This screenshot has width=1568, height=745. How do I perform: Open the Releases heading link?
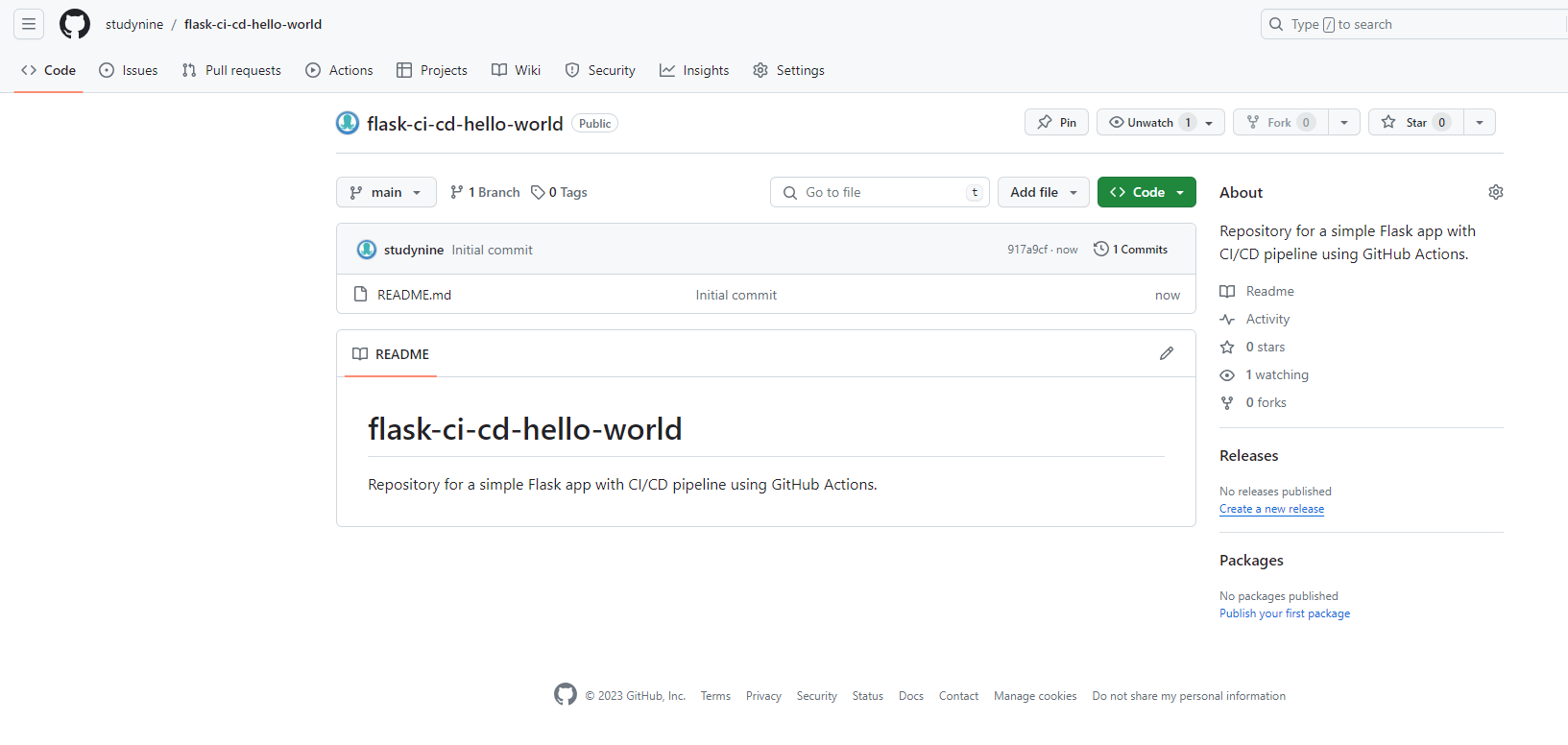click(1249, 456)
